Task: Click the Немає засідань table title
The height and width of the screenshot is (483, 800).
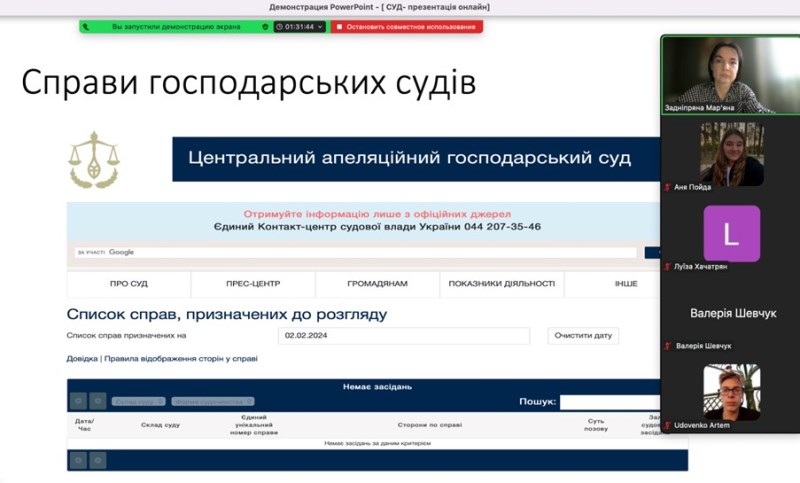Action: pos(377,387)
